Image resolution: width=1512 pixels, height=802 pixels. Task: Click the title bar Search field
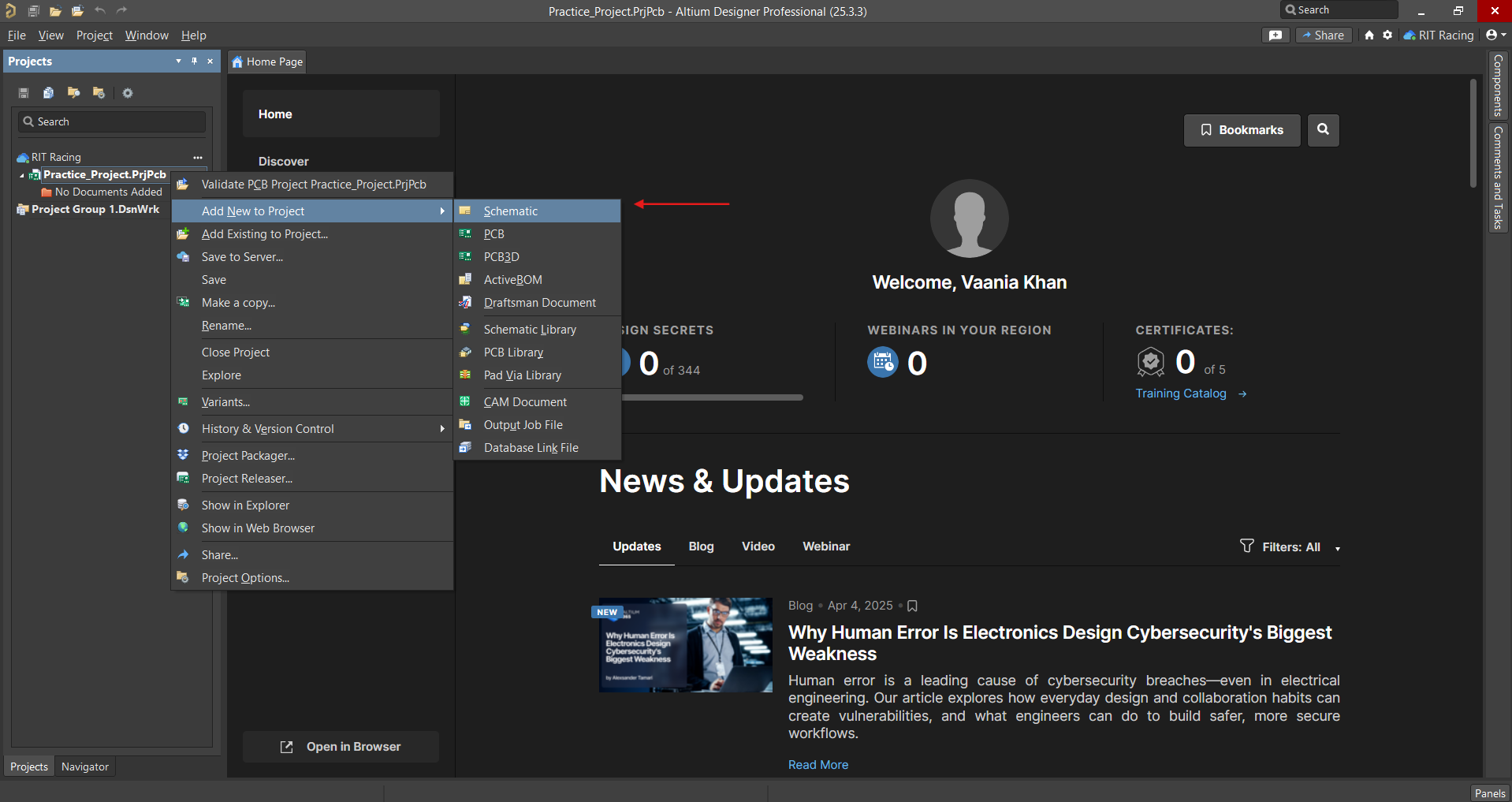click(1339, 9)
